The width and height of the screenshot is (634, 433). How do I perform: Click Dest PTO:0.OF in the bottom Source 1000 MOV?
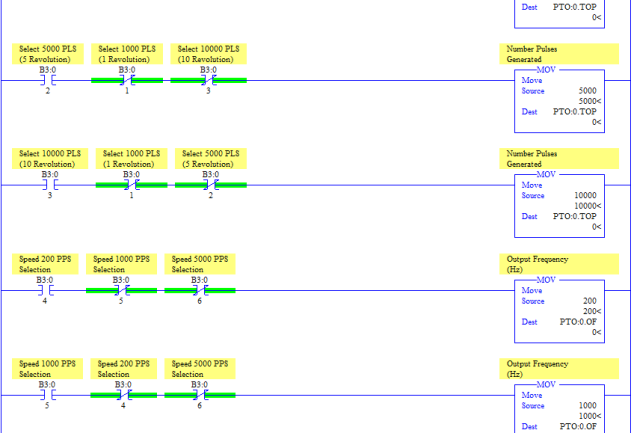click(x=578, y=427)
